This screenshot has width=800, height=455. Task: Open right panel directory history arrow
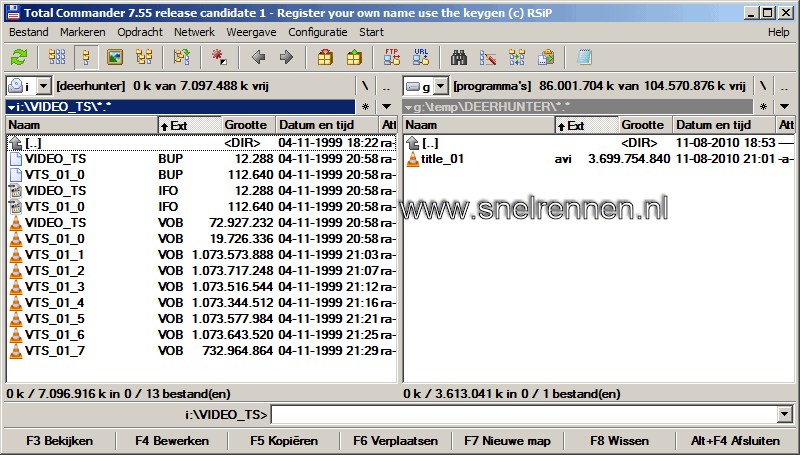pos(785,107)
